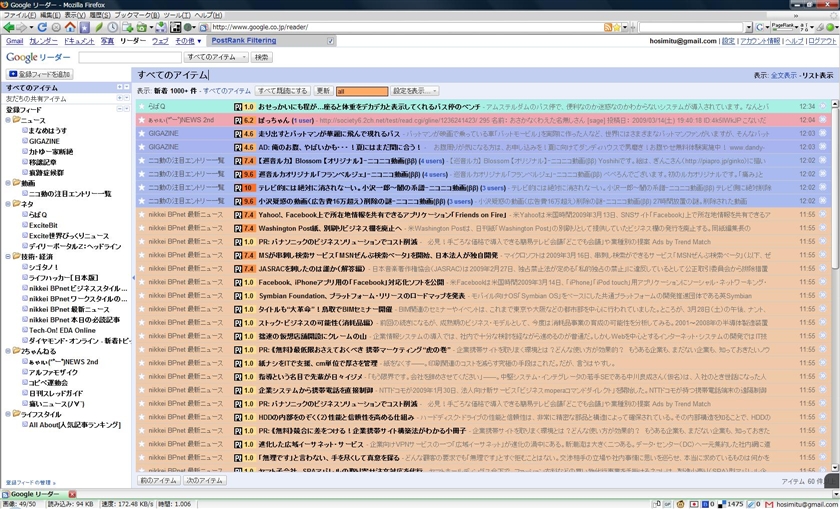Click the green circle icon at toolbar end

point(830,27)
